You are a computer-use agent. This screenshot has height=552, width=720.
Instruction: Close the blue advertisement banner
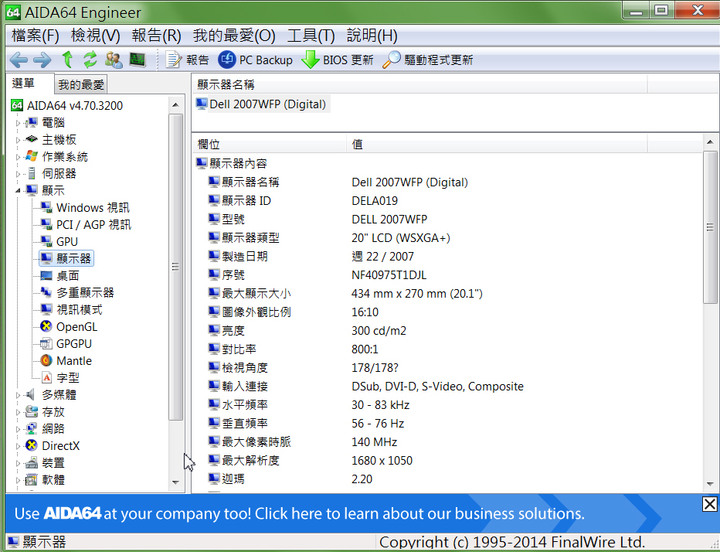[x=709, y=504]
